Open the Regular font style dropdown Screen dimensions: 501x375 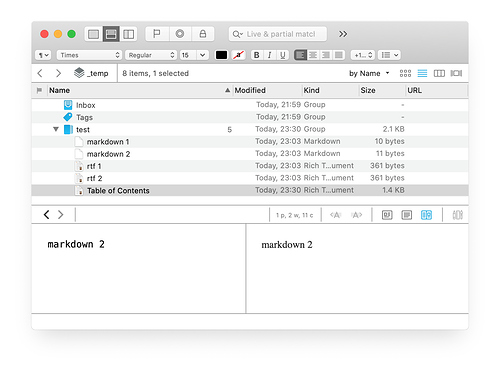click(151, 55)
